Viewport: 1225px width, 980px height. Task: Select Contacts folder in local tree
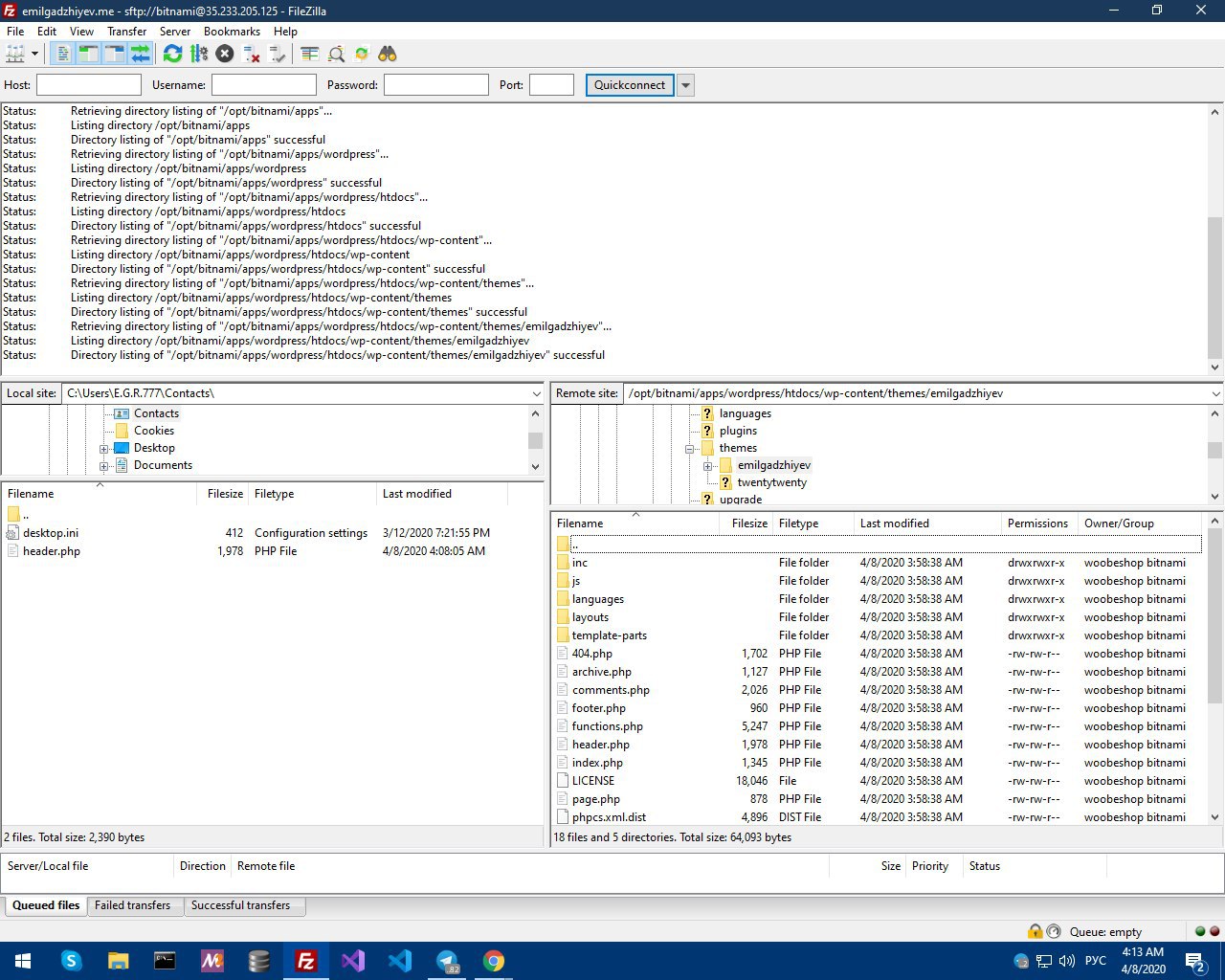[156, 413]
